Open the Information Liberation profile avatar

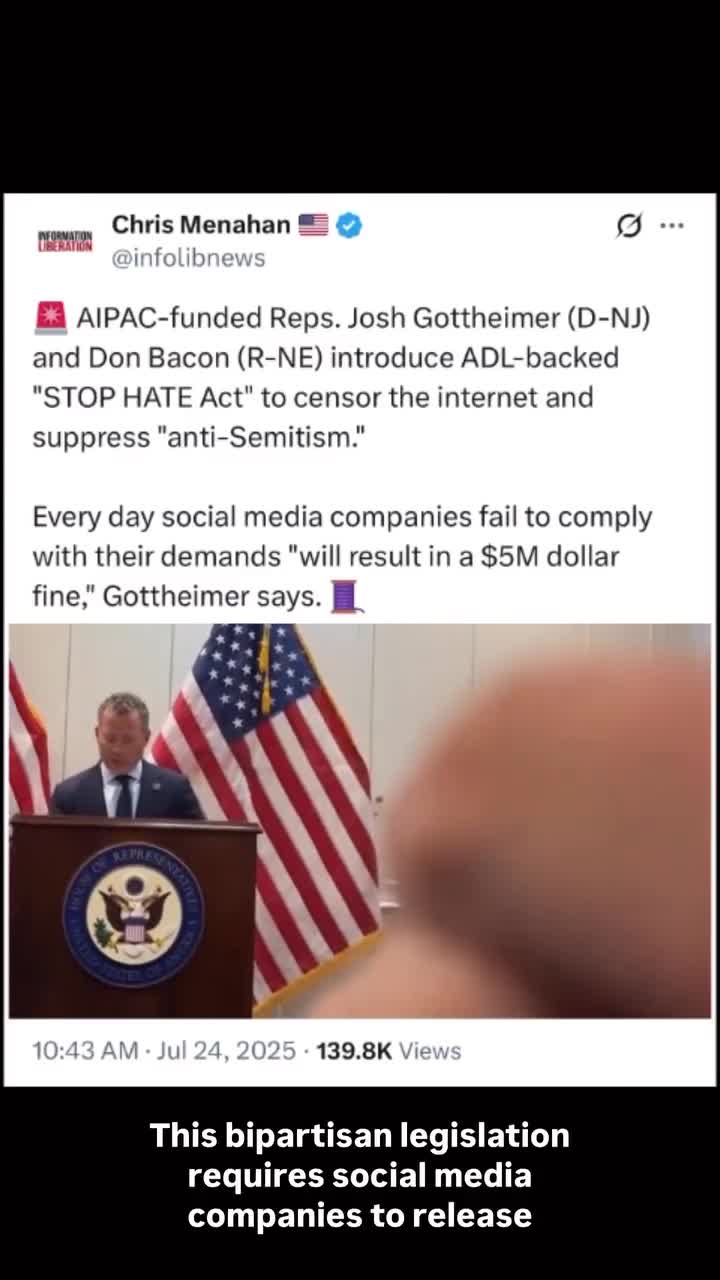tap(65, 241)
